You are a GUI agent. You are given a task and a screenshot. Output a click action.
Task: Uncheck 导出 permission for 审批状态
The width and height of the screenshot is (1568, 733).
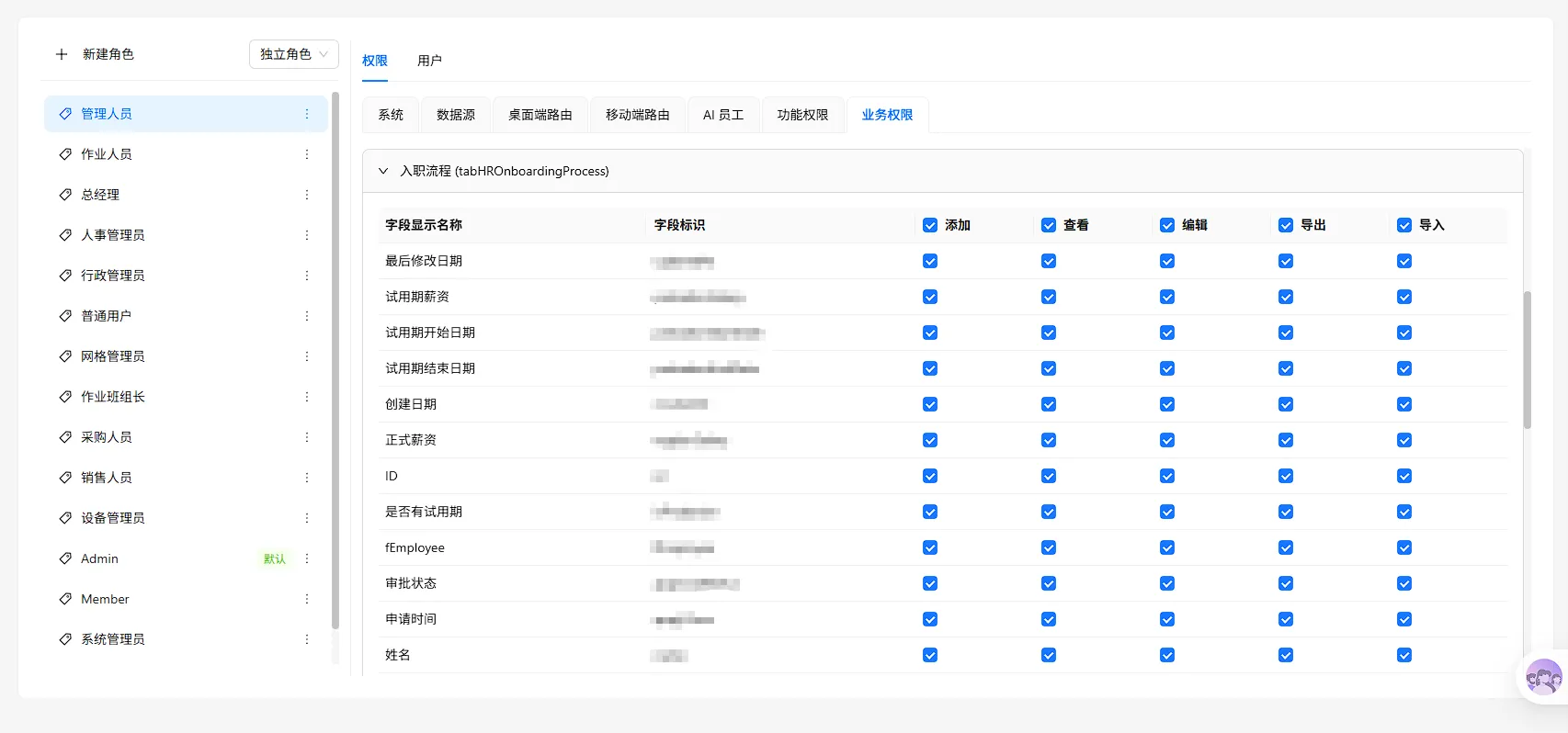tap(1286, 583)
